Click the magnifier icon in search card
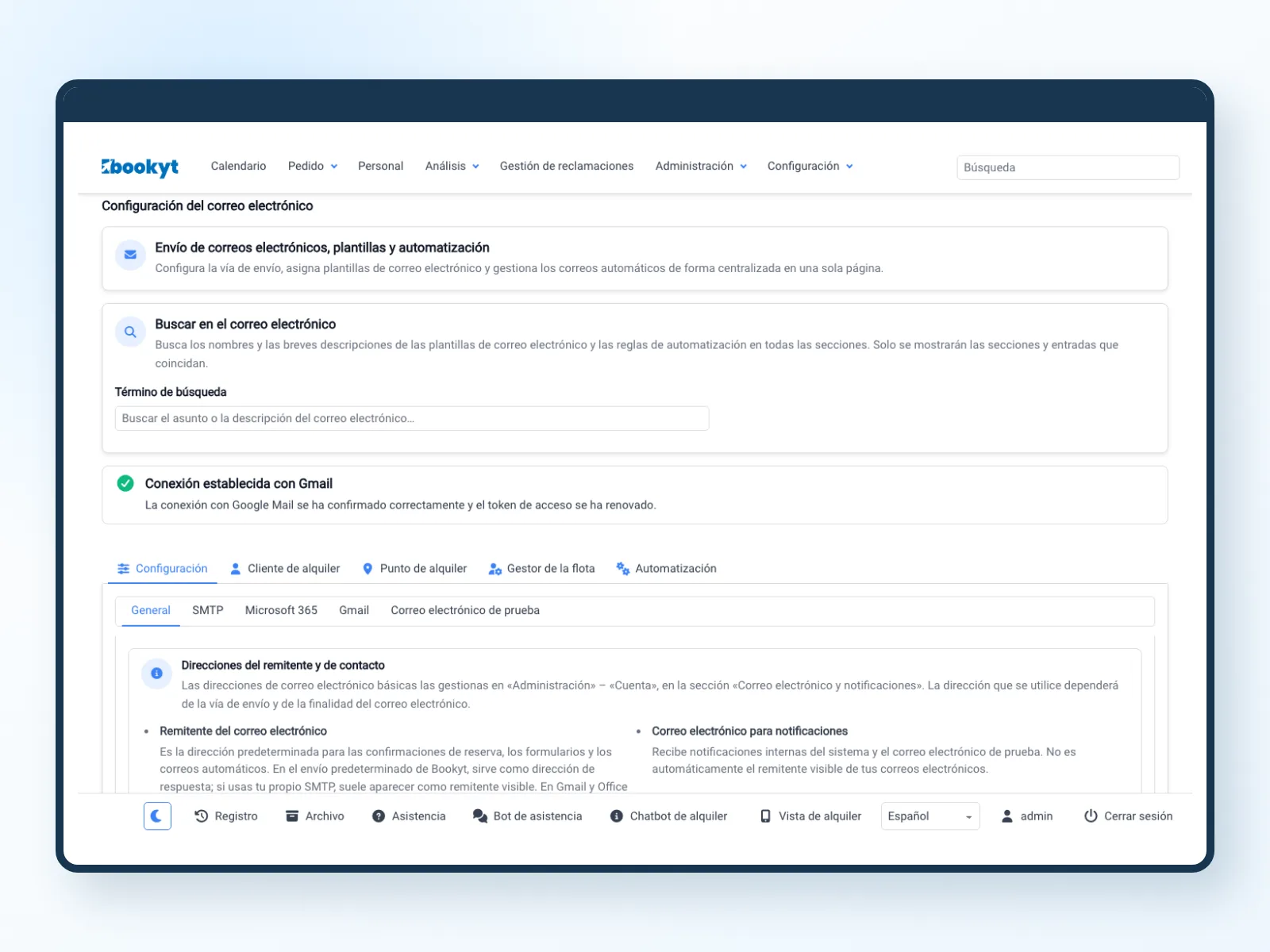The width and height of the screenshot is (1270, 952). point(130,332)
